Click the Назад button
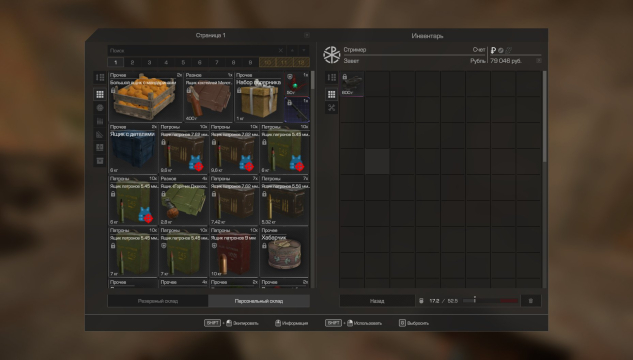This screenshot has height=360, width=633. [x=377, y=301]
